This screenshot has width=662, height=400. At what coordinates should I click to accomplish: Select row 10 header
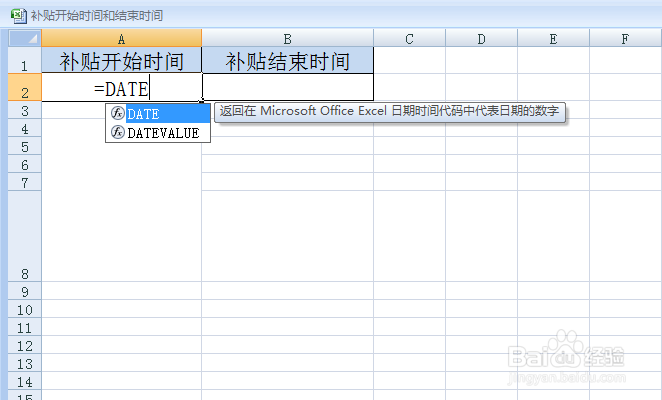[x=25, y=309]
